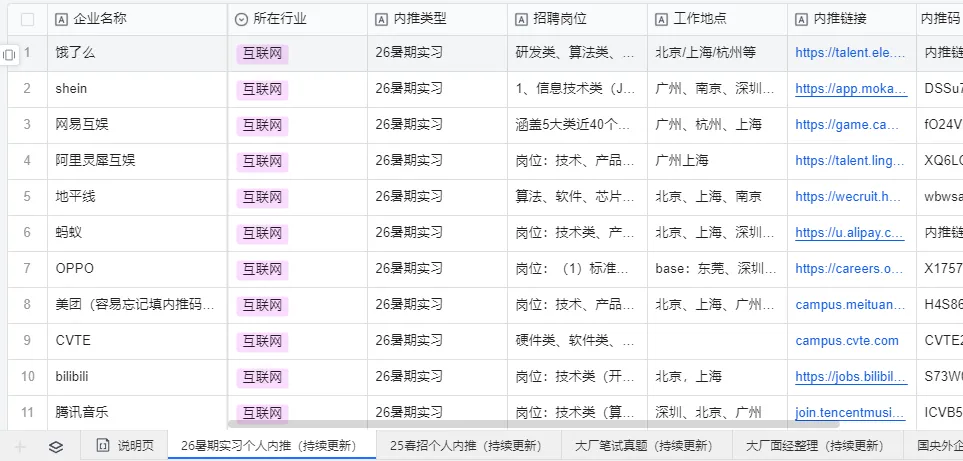Viewport: 963px width, 461px height.
Task: Click the 互联网 tag in the 饿了么 row
Action: (x=262, y=54)
